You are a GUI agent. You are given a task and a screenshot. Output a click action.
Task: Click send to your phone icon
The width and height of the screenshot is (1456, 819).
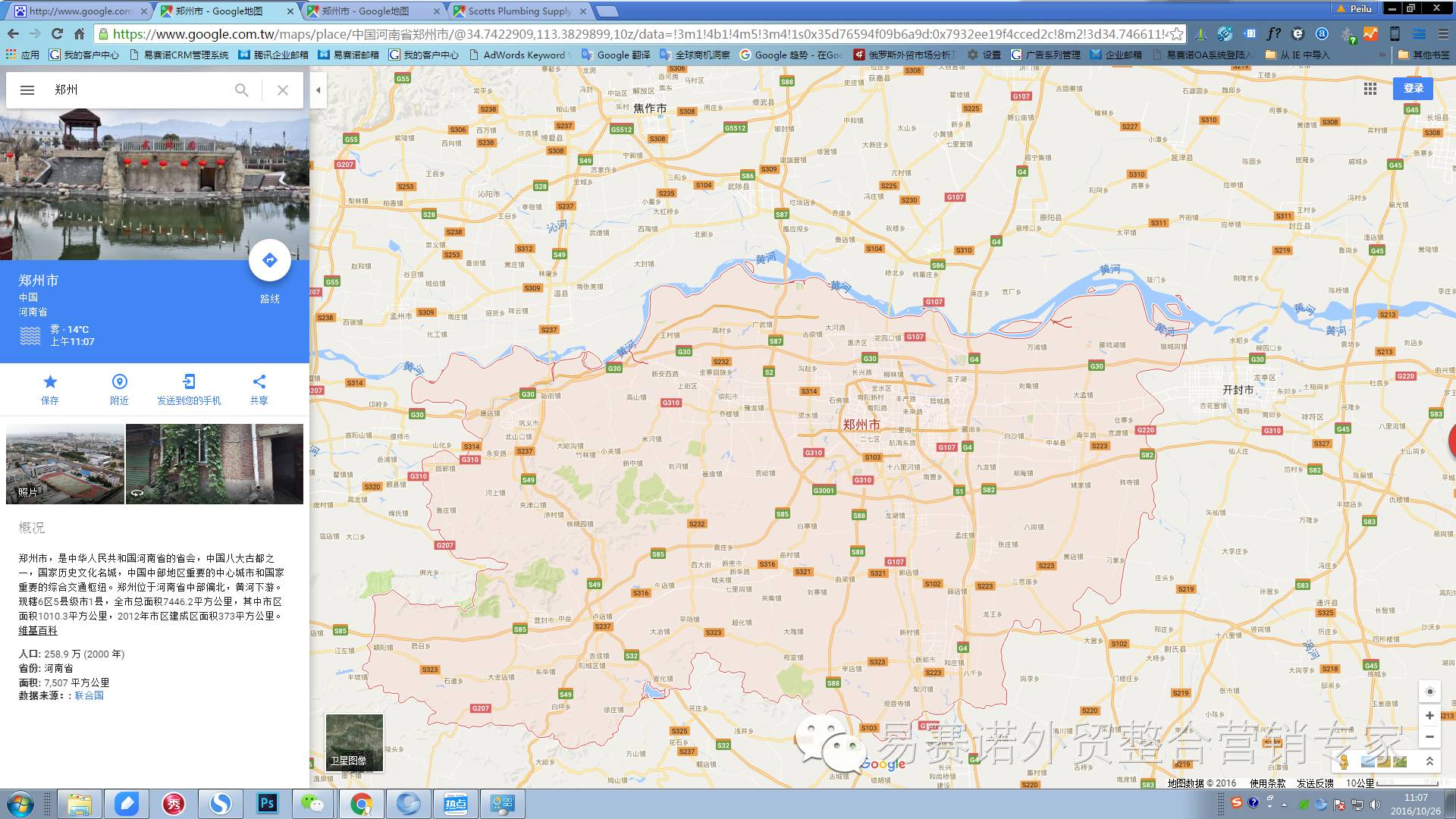(x=189, y=381)
